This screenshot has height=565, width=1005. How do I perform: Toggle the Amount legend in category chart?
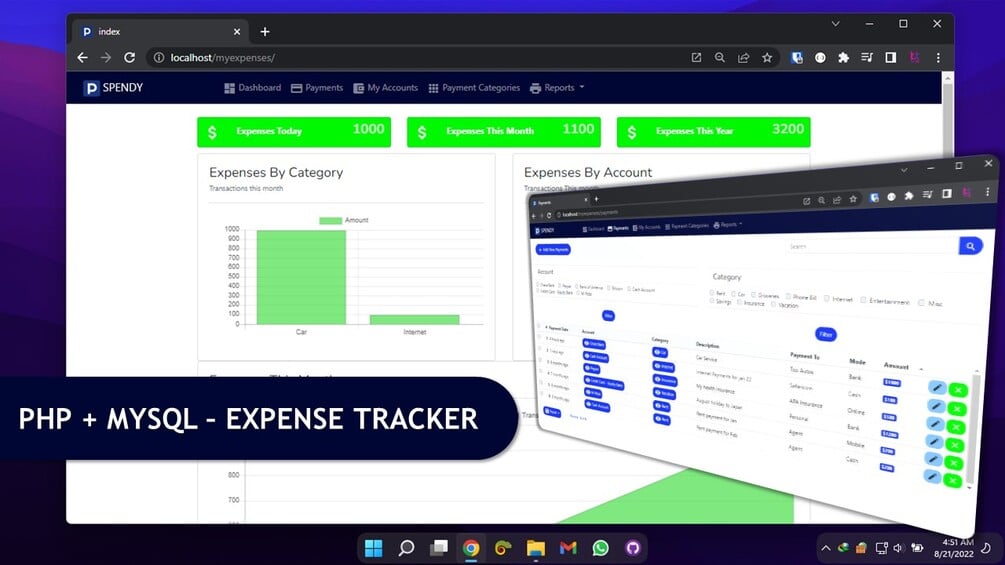[x=344, y=220]
